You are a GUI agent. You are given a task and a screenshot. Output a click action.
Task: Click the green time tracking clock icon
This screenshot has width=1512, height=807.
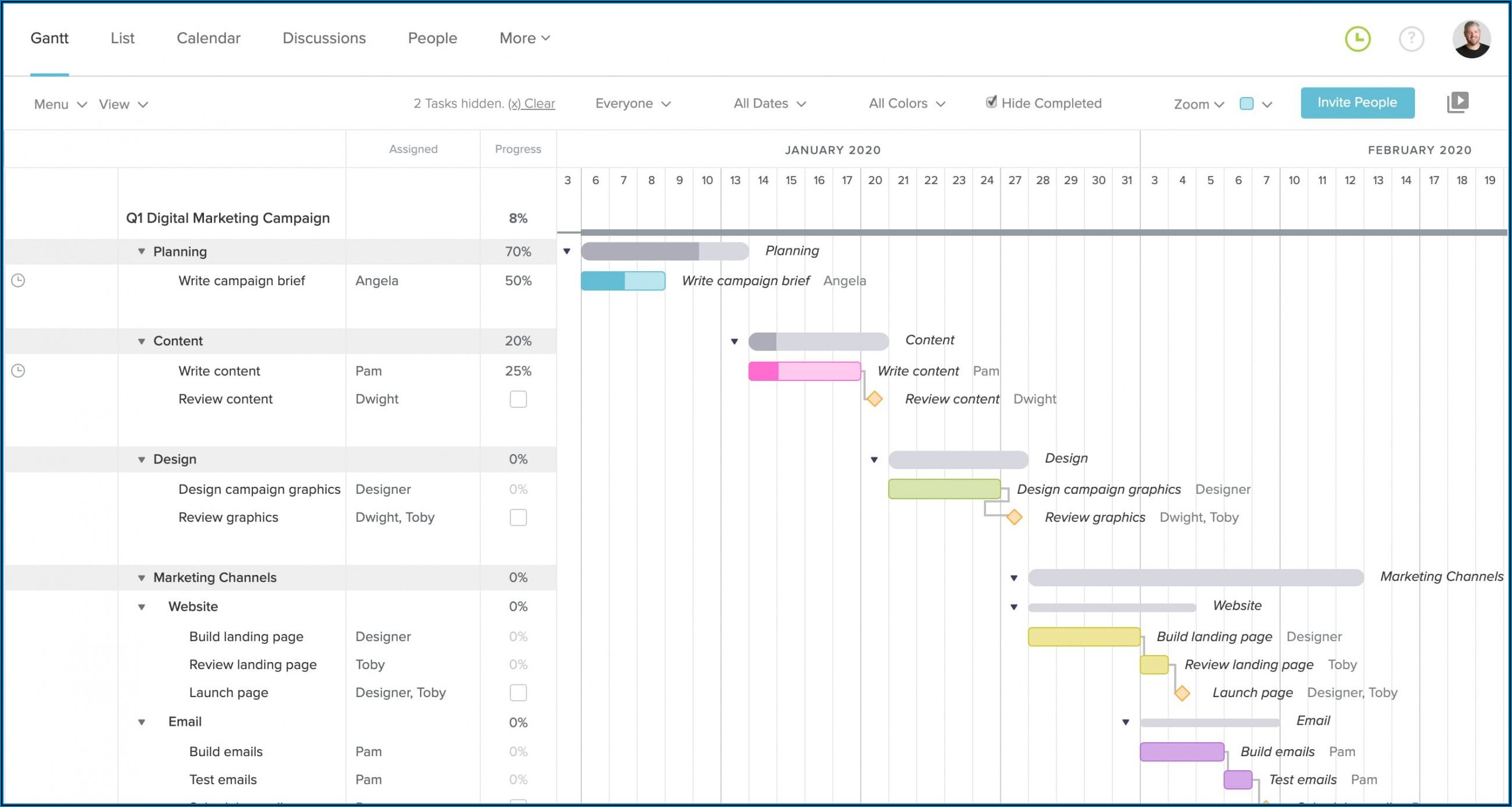1357,39
